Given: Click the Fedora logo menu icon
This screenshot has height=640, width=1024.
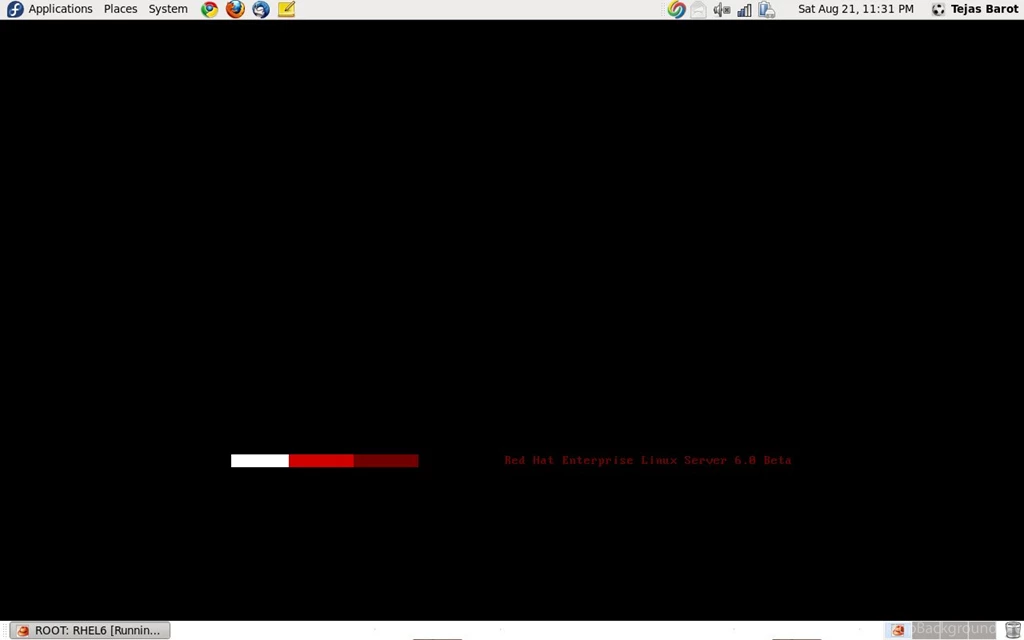Looking at the screenshot, I should pos(14,9).
